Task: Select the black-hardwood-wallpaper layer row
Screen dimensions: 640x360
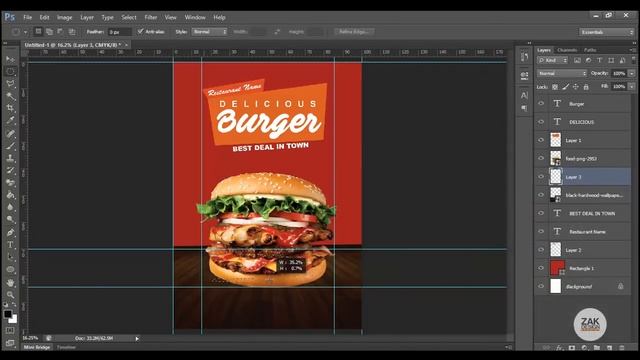Action: 583,195
